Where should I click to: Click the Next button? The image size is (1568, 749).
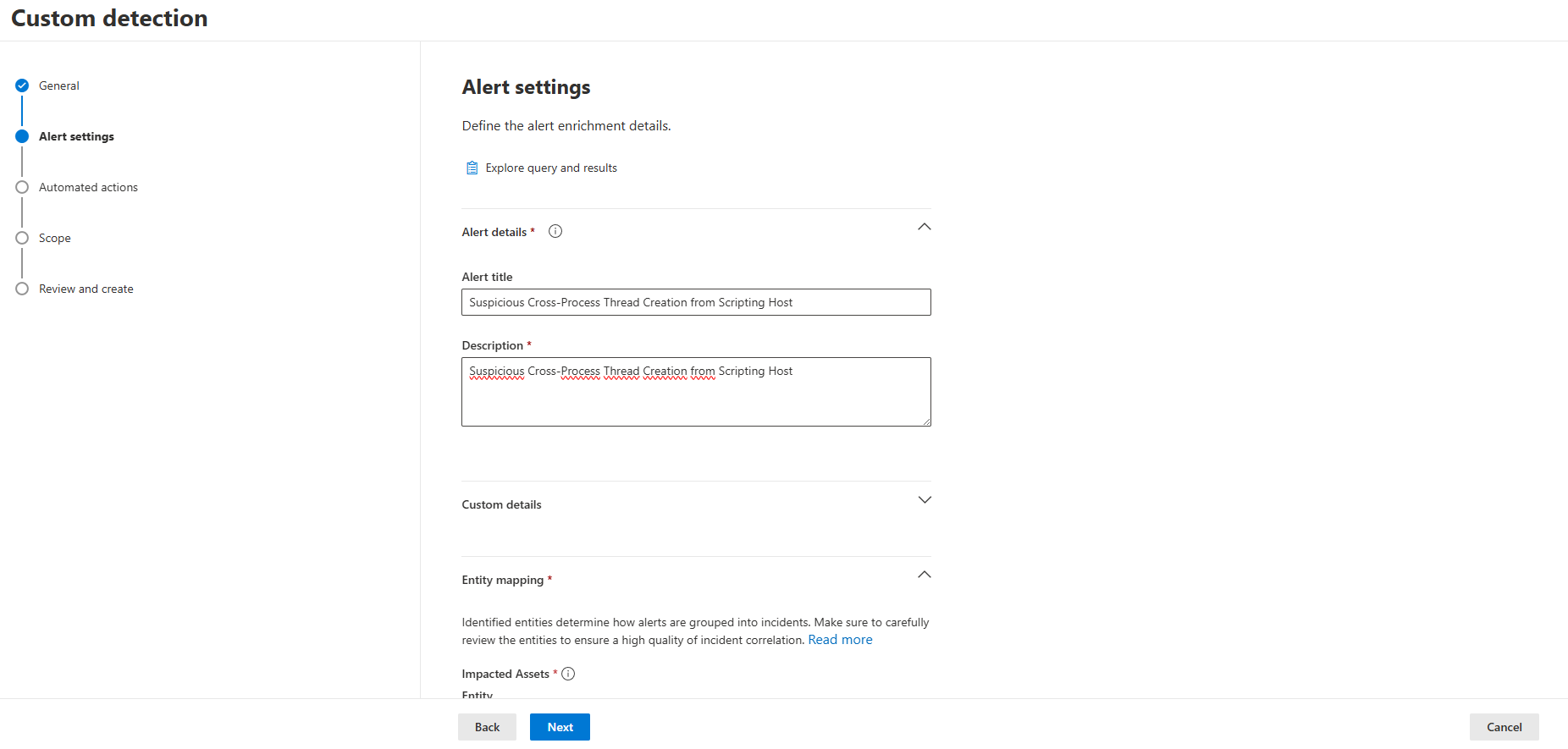click(x=560, y=727)
